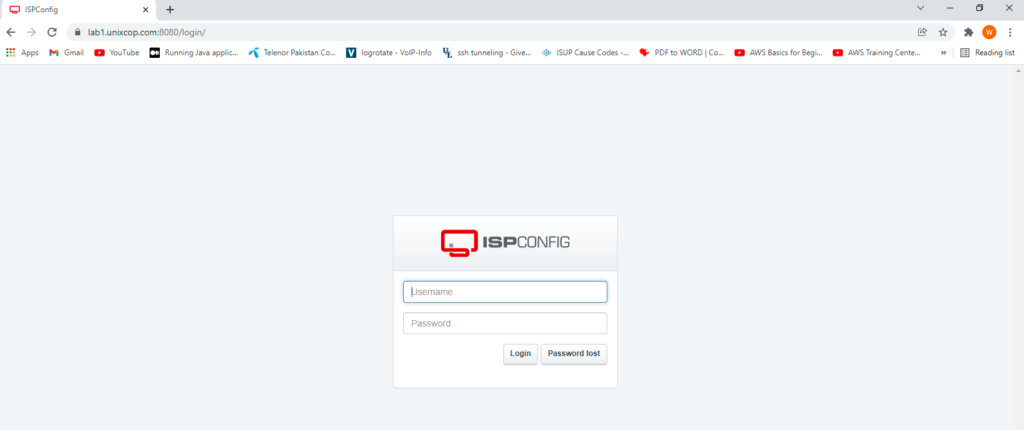1024x430 pixels.
Task: Reload the page with the refresh icon
Action: tap(52, 32)
